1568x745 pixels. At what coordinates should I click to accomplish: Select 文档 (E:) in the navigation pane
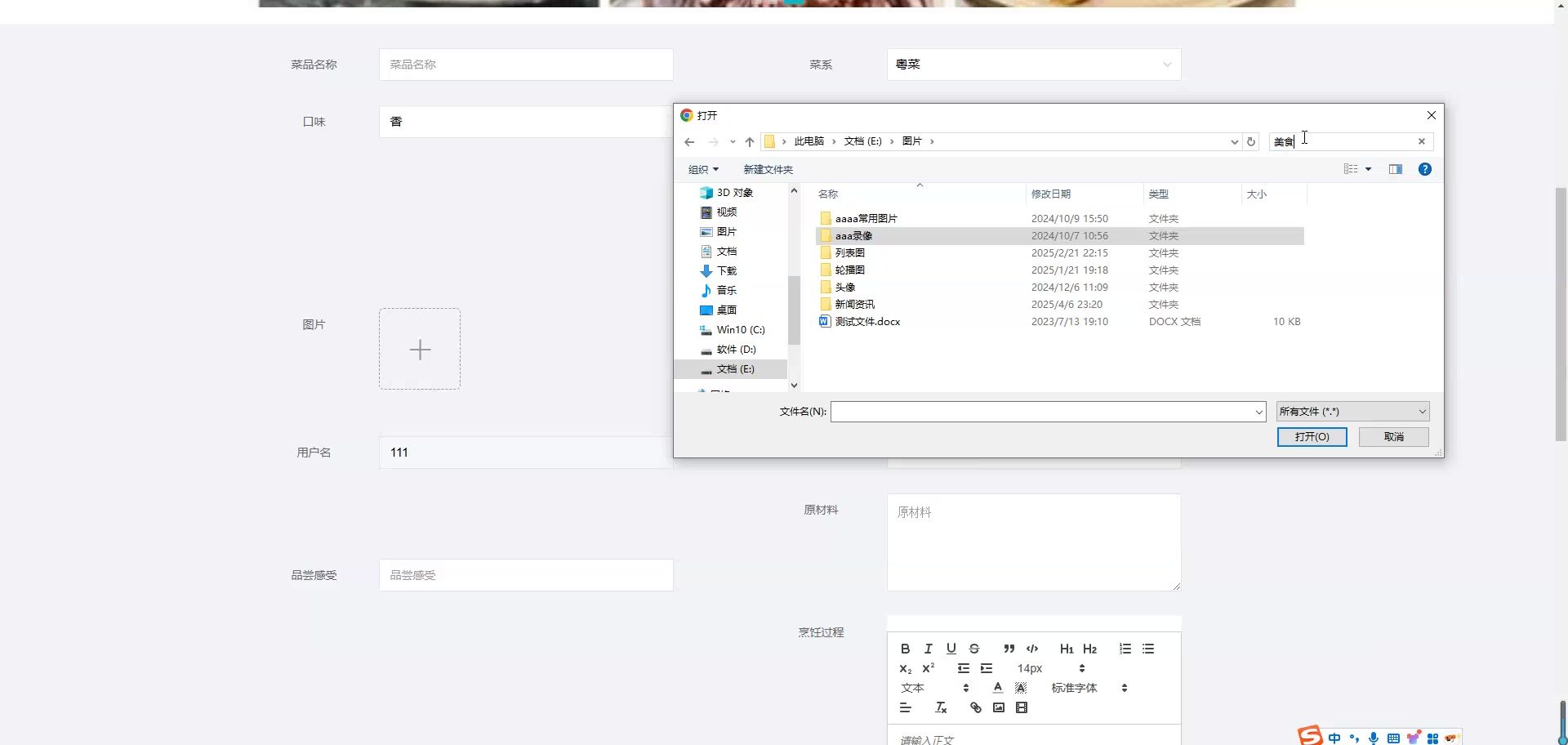point(735,369)
